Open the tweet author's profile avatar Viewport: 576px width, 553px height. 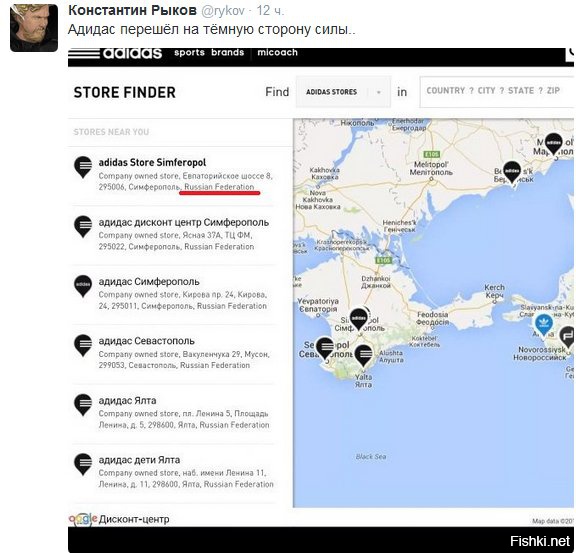point(34,28)
